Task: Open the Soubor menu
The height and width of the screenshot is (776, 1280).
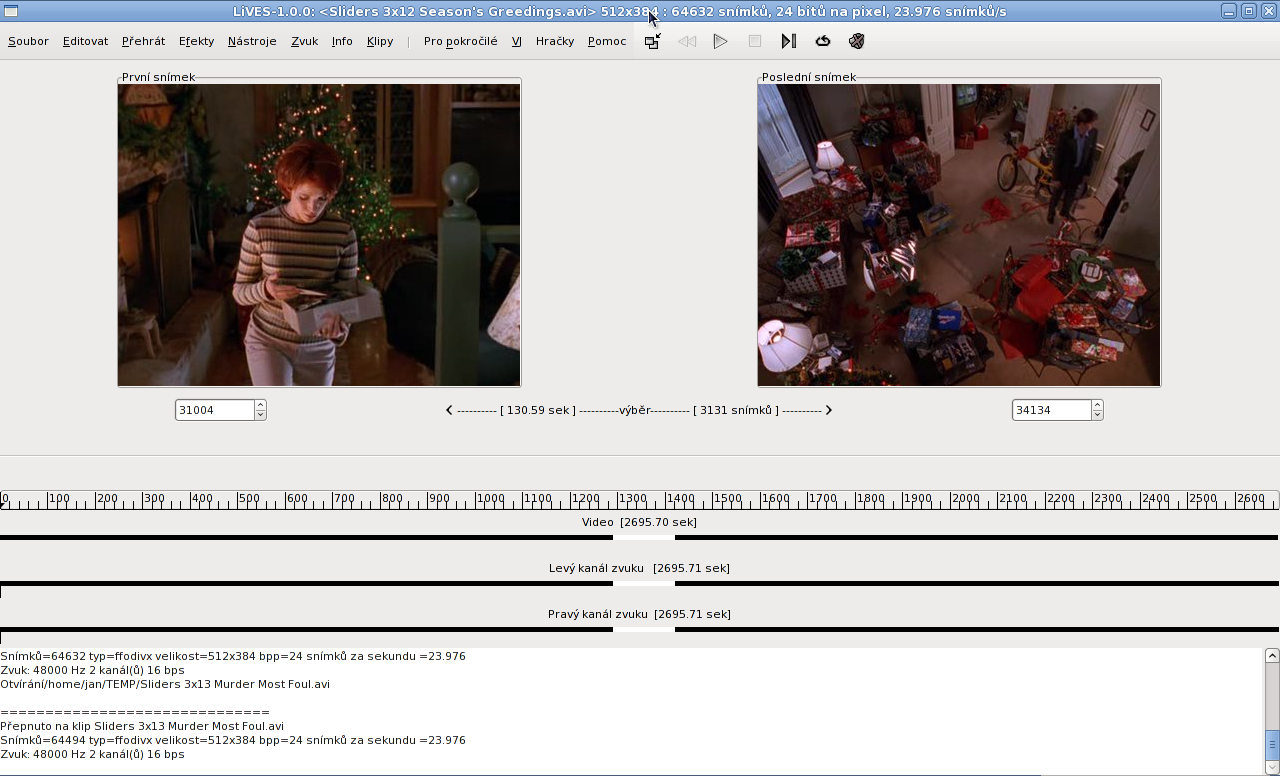Action: click(28, 41)
